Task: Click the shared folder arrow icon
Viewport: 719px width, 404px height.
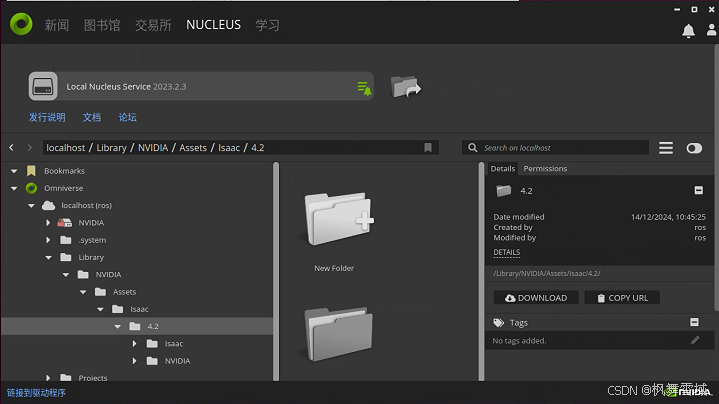Action: coord(405,87)
